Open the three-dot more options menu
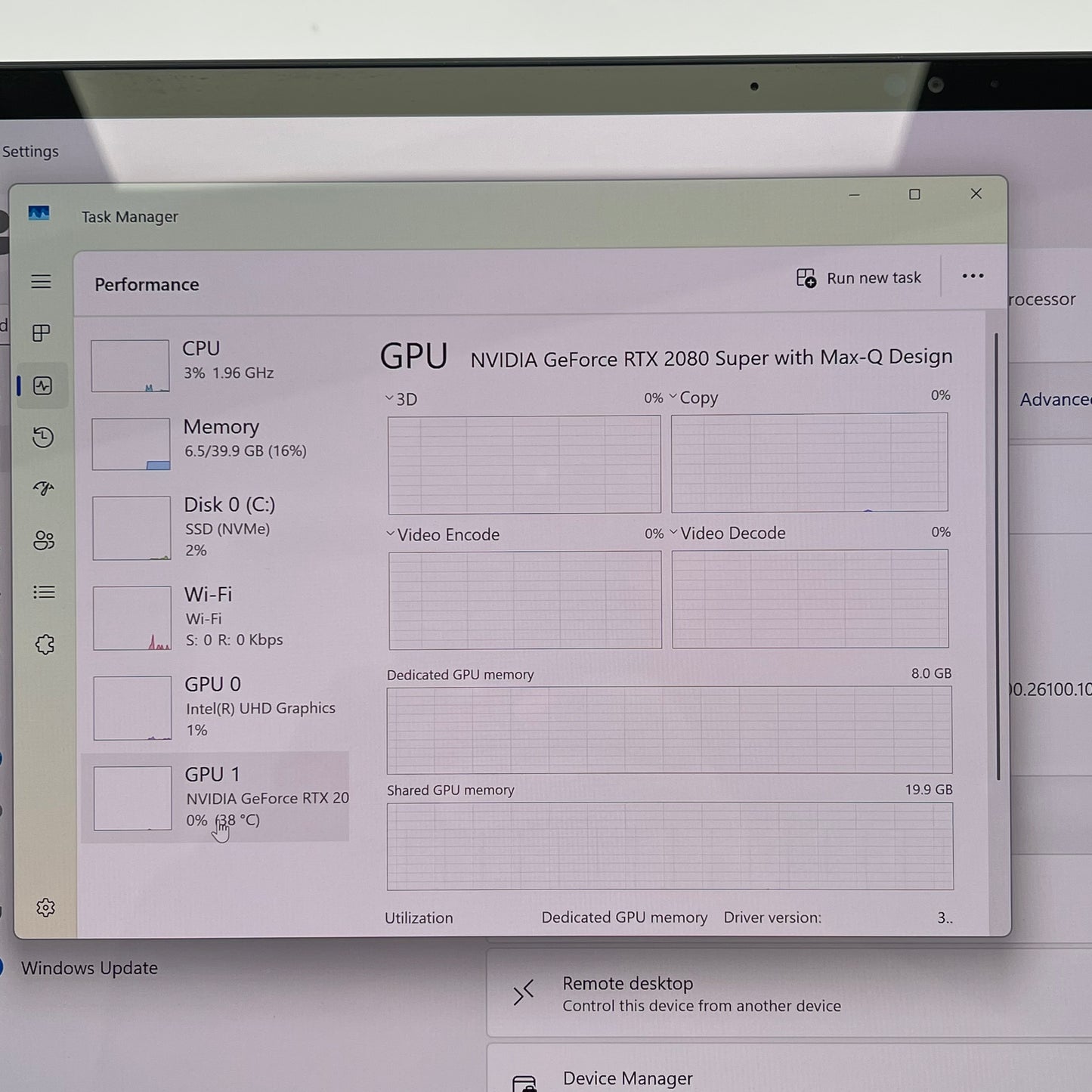The height and width of the screenshot is (1092, 1092). click(x=973, y=277)
